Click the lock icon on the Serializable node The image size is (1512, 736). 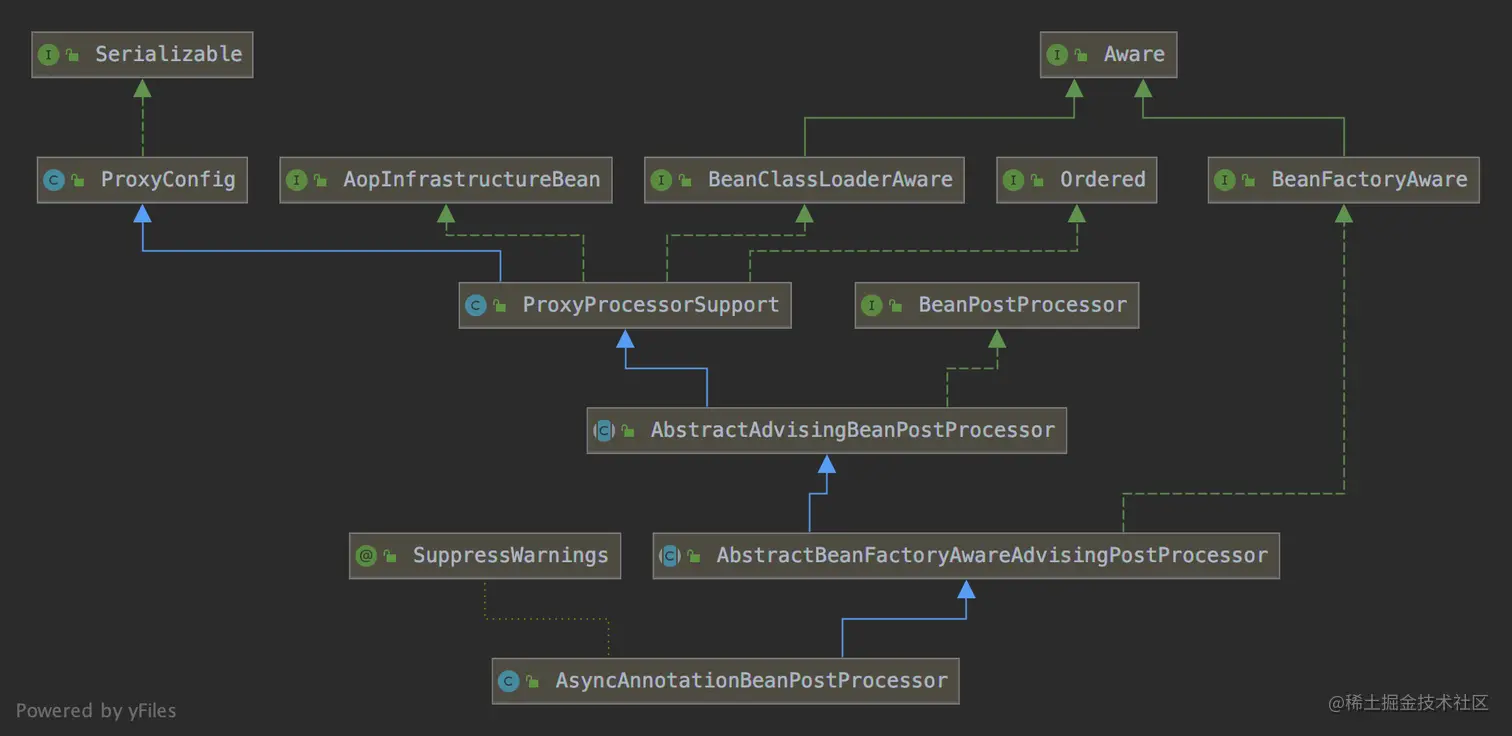point(71,55)
